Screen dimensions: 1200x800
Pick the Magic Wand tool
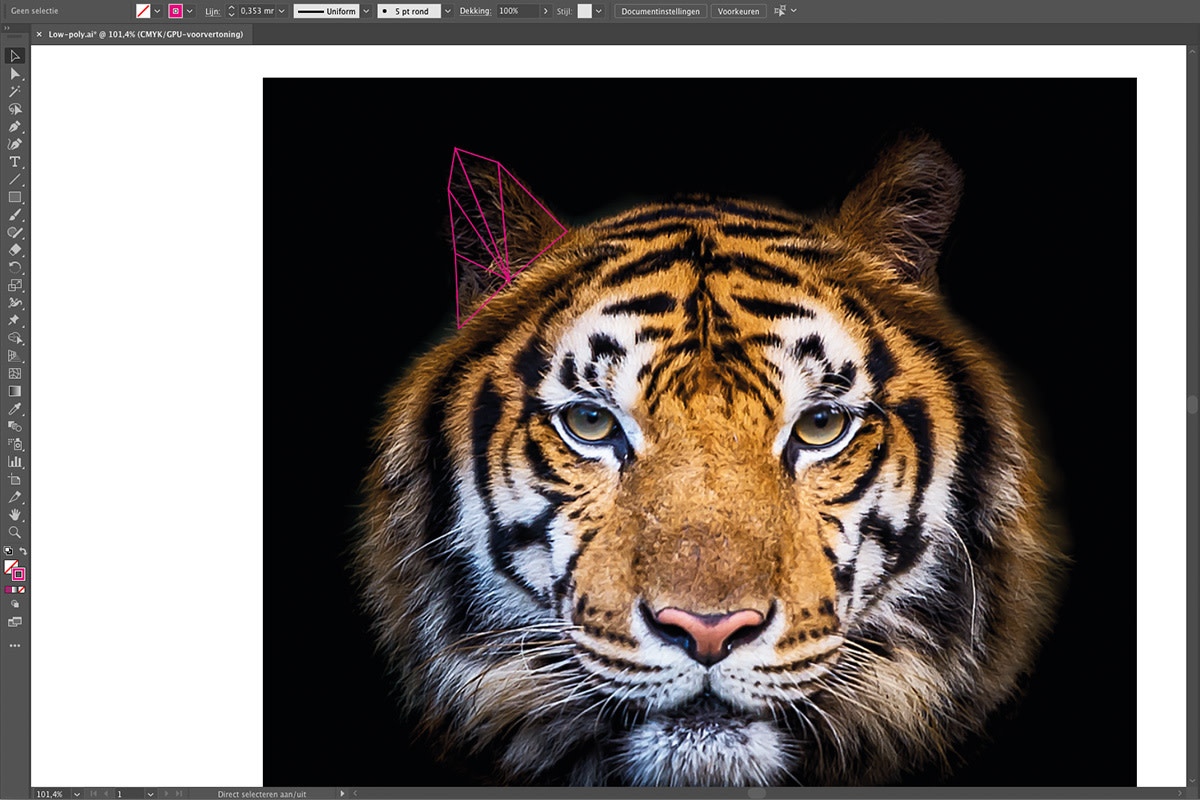15,91
